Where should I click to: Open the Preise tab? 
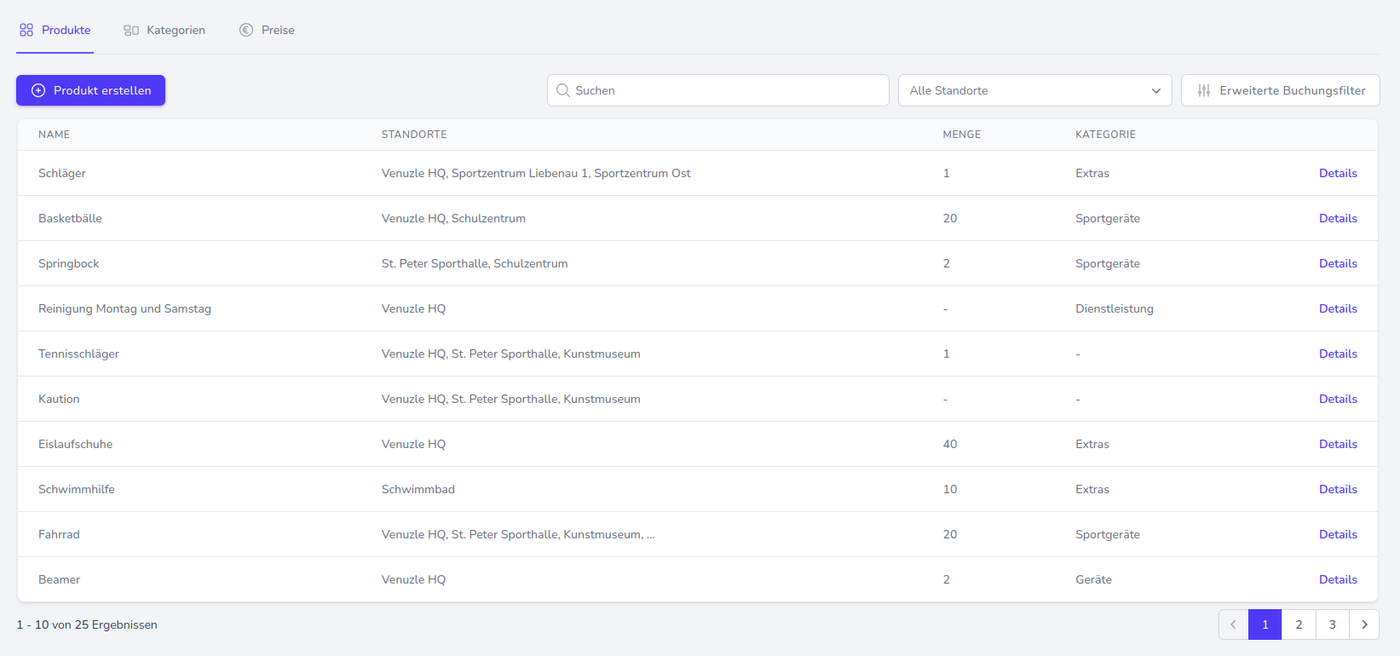(x=277, y=30)
